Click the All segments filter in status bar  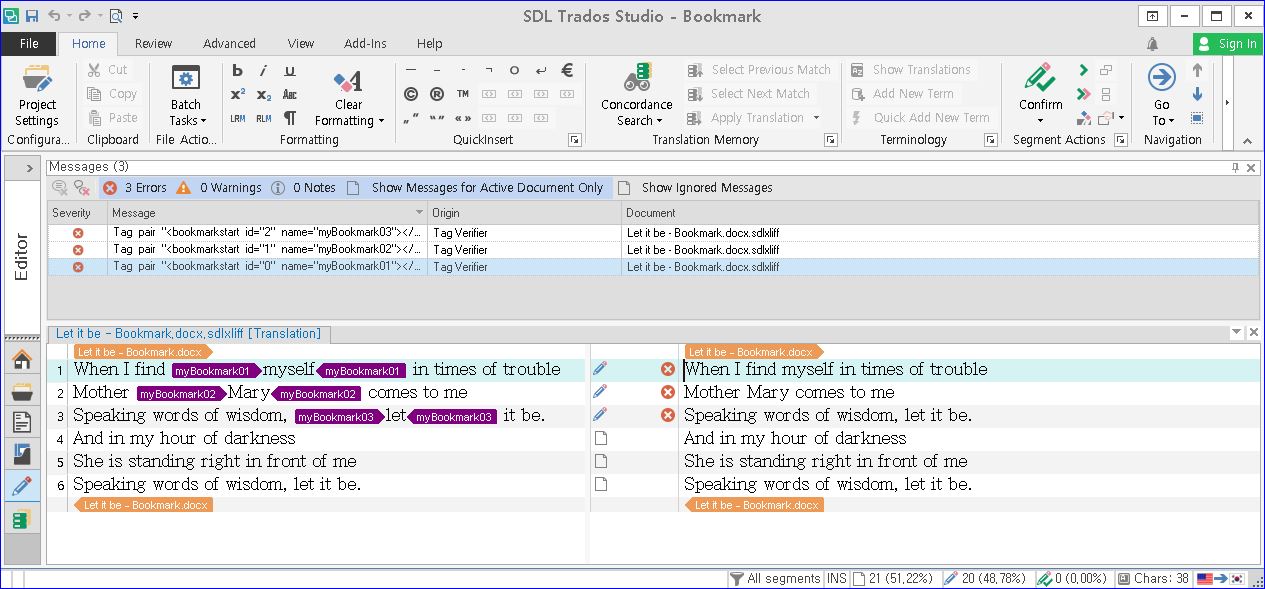coord(775,578)
